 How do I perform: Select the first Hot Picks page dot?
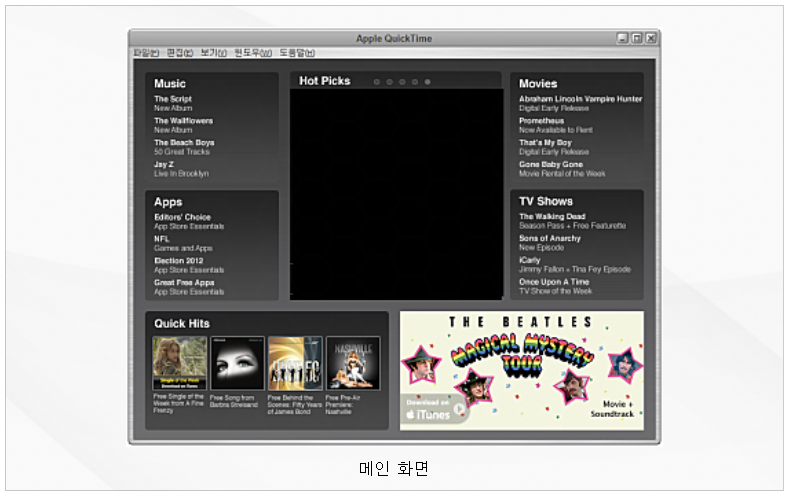point(376,82)
